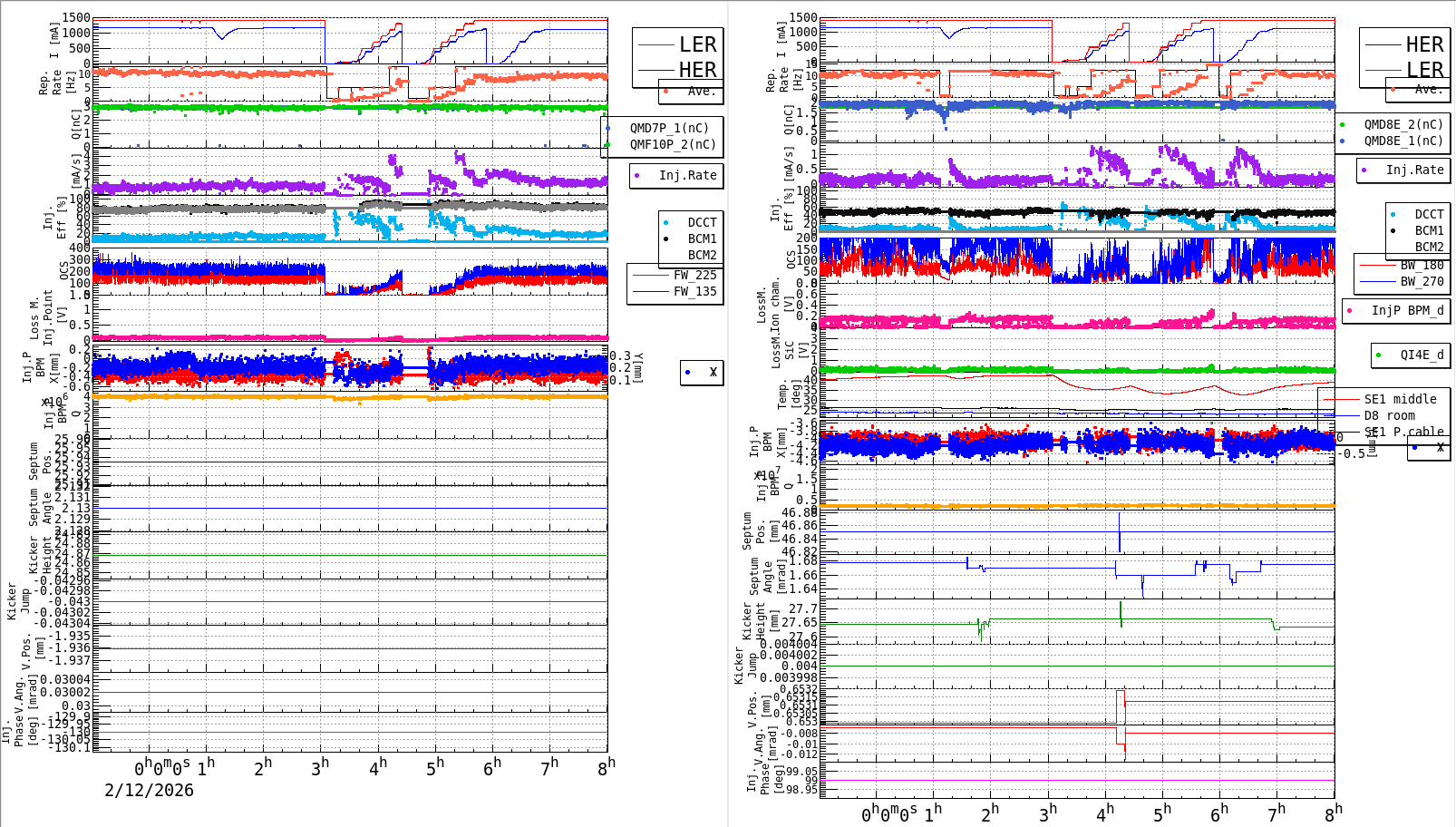Select the 7h time tick on right plot
The image size is (1456, 827).
[1276, 812]
